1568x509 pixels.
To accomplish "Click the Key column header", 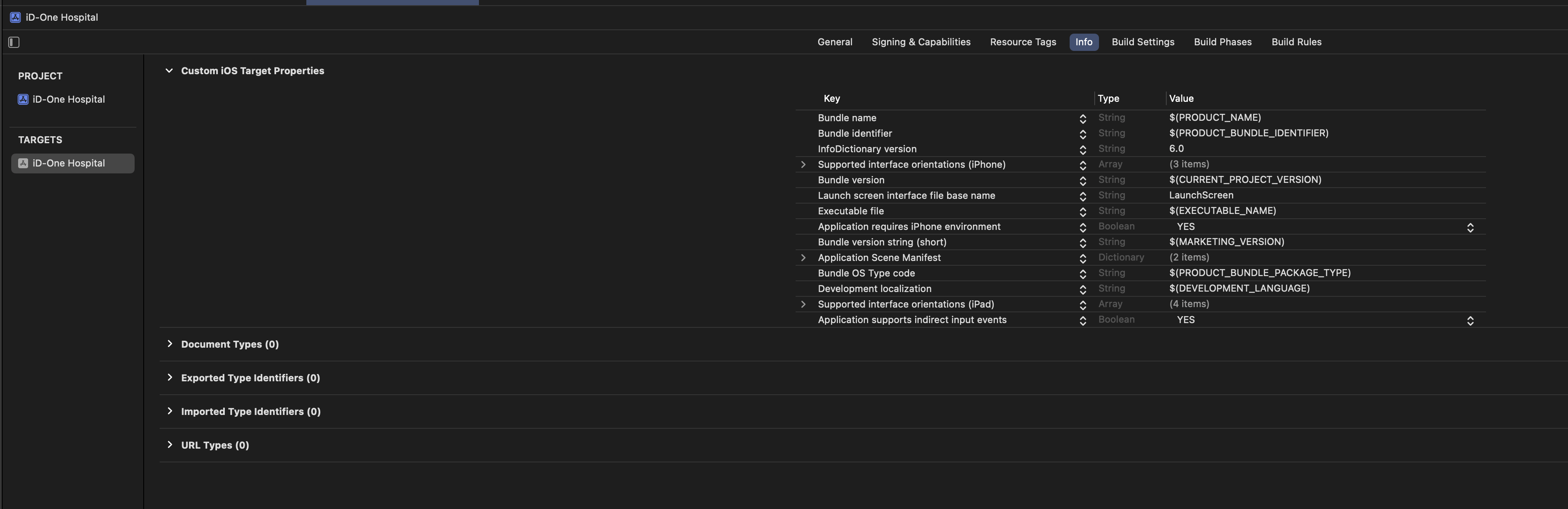I will [x=831, y=99].
